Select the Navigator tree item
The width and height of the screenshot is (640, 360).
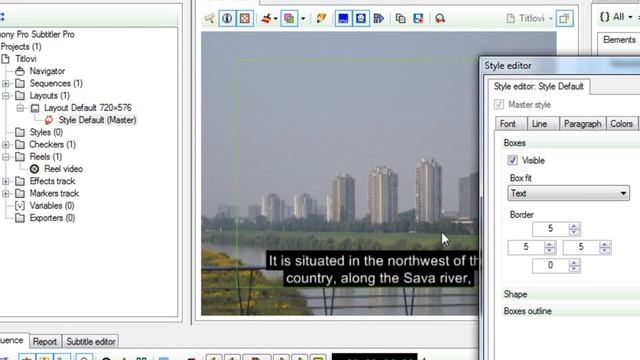click(x=47, y=71)
